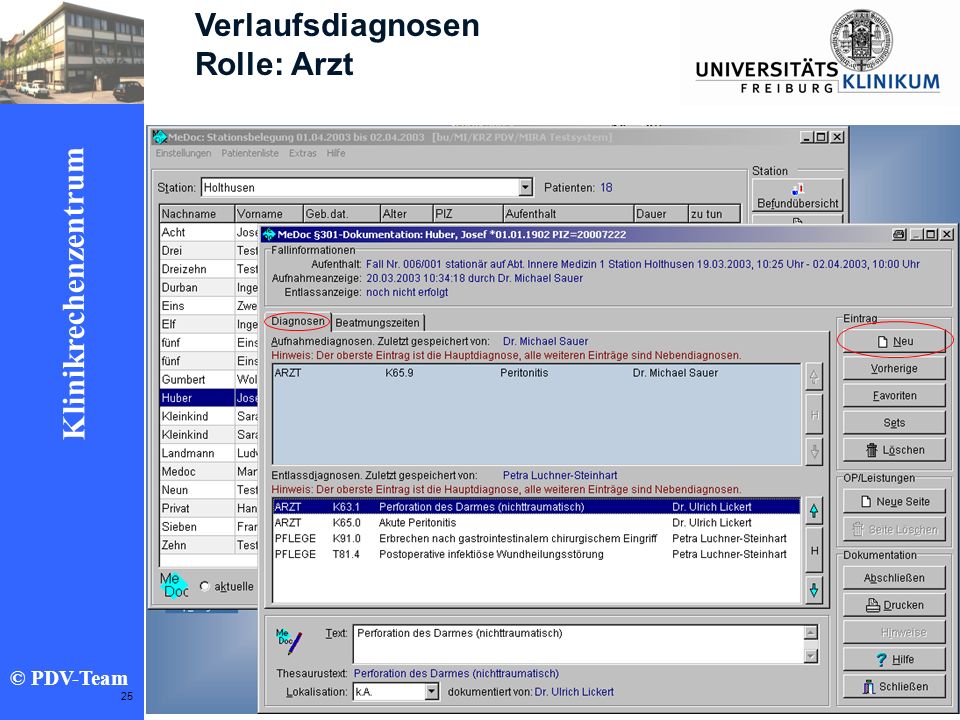960x720 pixels.
Task: Expand the Station dropdown showing Holthusen
Action: [x=525, y=187]
